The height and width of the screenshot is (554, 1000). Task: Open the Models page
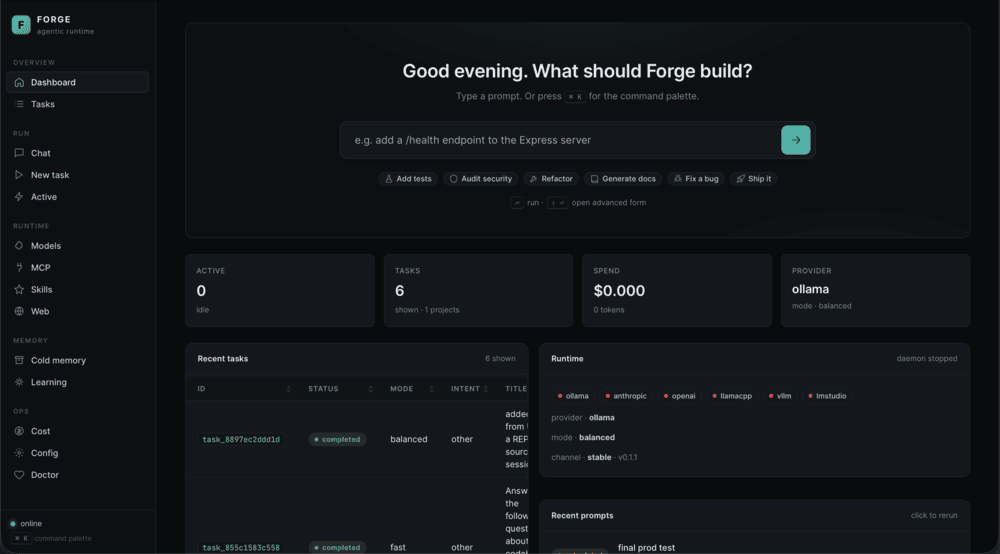pos(77,245)
